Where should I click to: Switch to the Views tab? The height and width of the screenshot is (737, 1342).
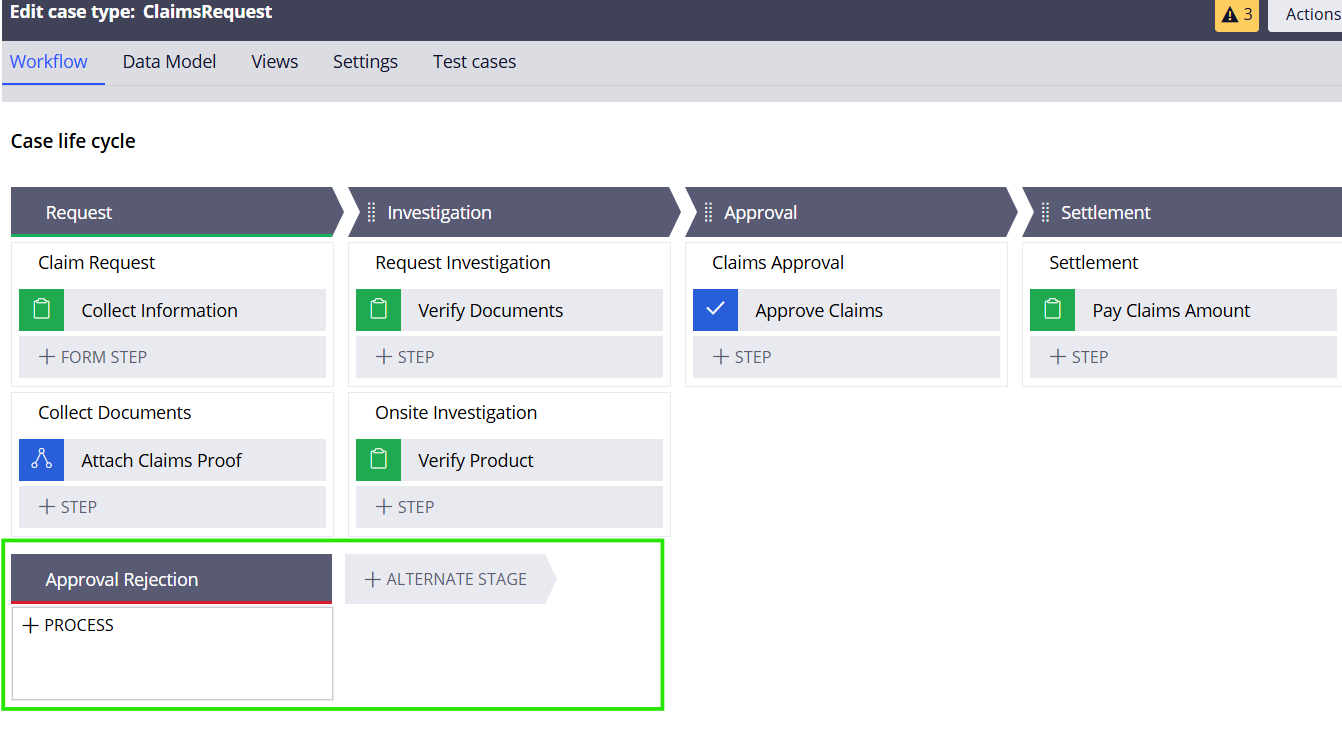[x=275, y=61]
